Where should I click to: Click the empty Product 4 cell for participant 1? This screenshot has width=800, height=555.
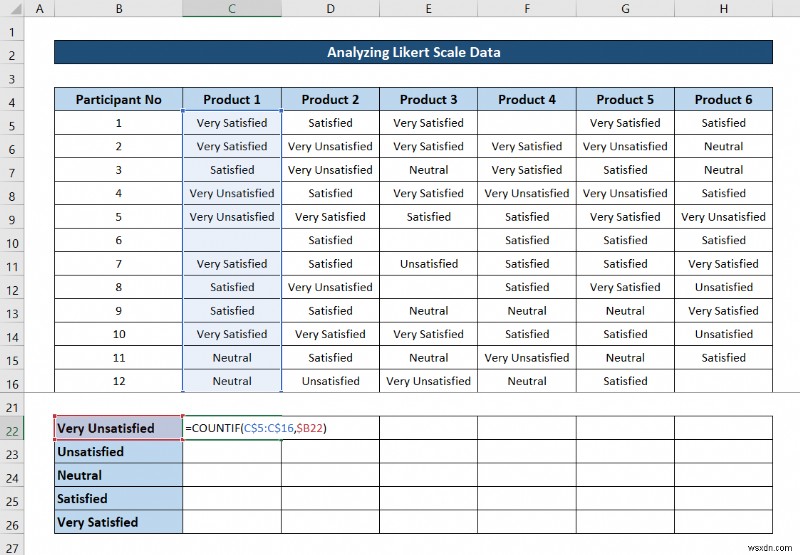(x=527, y=123)
